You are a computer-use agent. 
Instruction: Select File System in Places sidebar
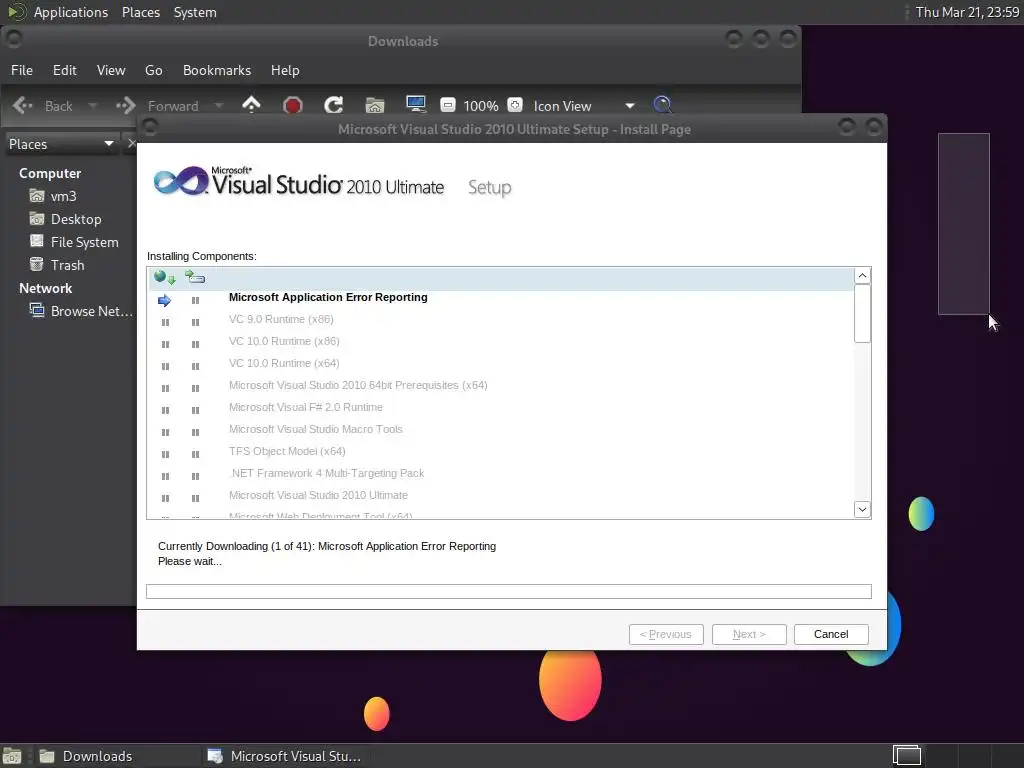click(x=84, y=242)
